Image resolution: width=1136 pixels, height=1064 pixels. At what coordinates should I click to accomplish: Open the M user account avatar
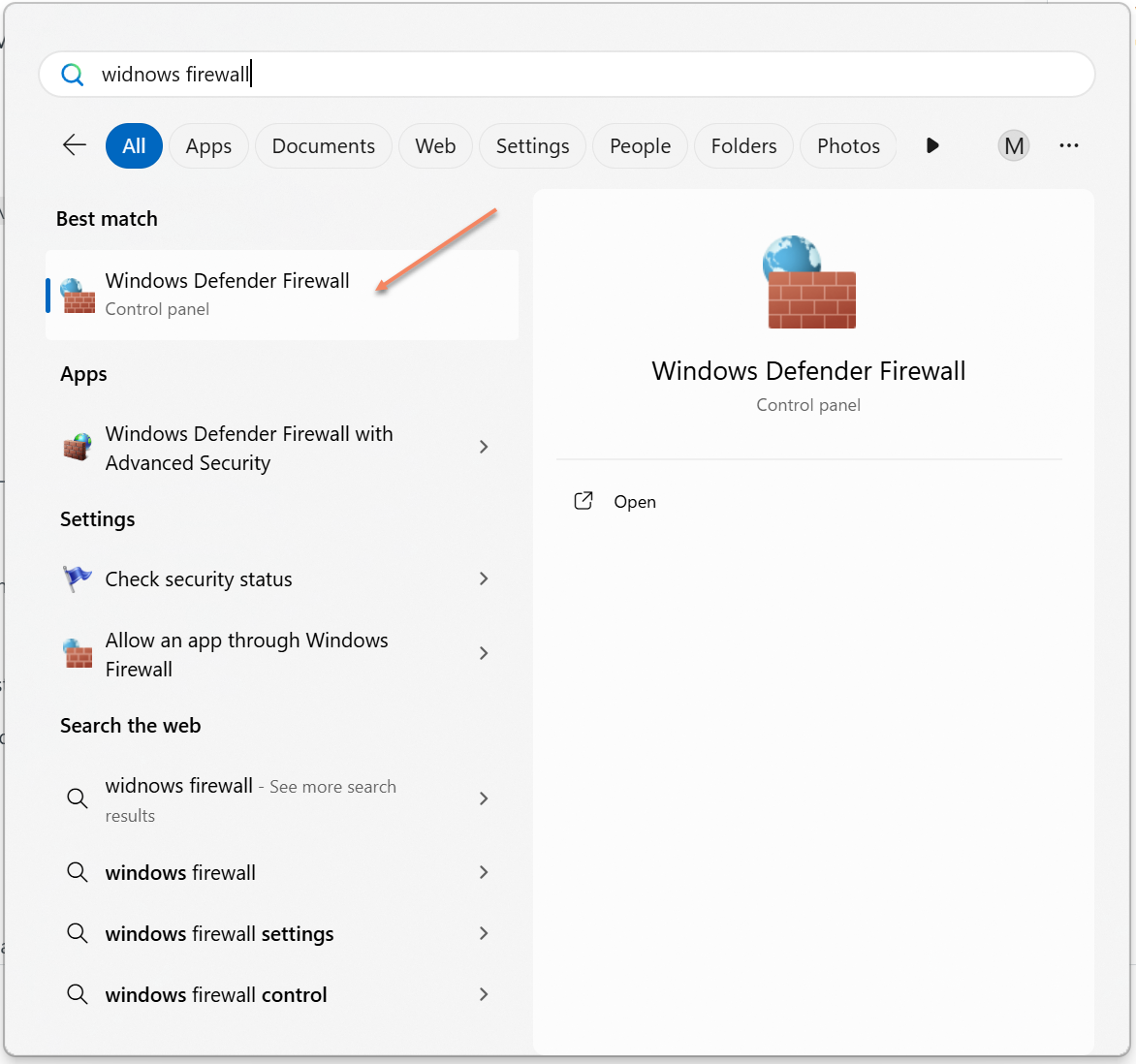[x=1014, y=146]
